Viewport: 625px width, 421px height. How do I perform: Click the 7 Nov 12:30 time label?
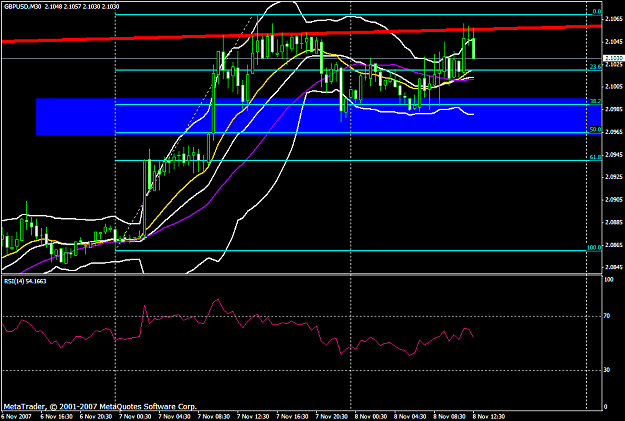tap(253, 416)
